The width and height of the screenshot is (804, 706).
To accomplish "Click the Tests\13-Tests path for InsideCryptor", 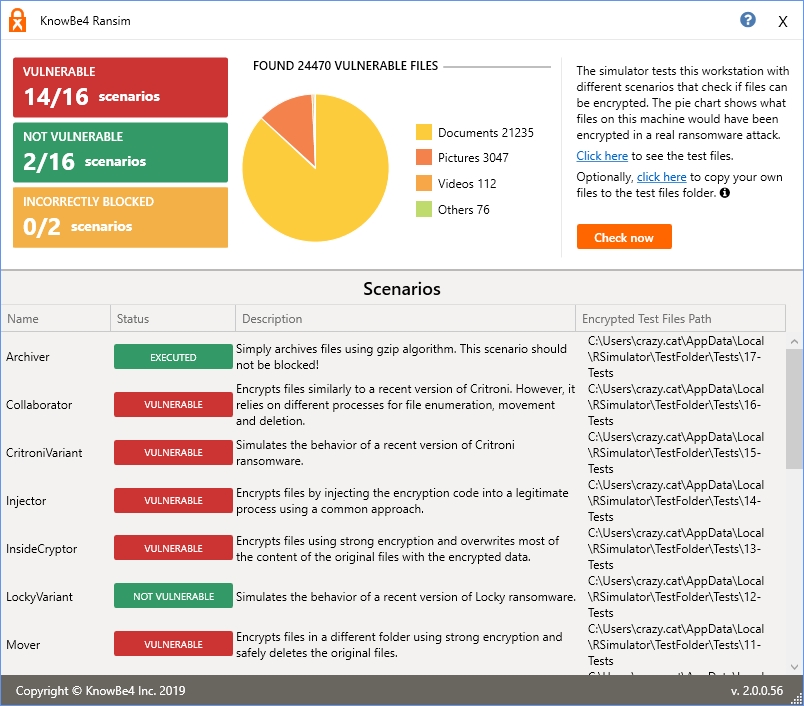I will point(676,549).
